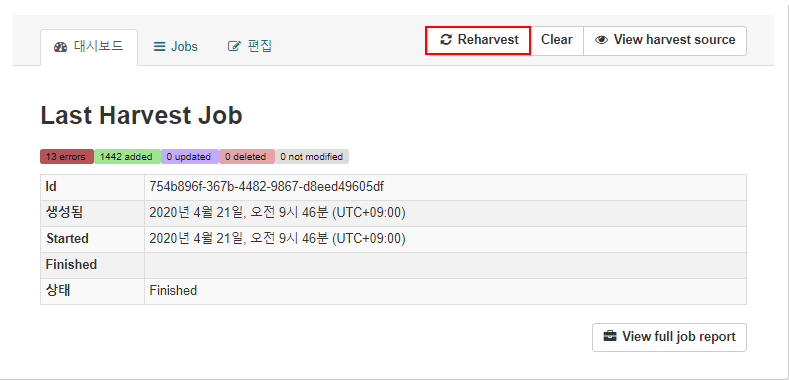
Task: Click the 13 errors badge
Action: pyautogui.click(x=67, y=157)
